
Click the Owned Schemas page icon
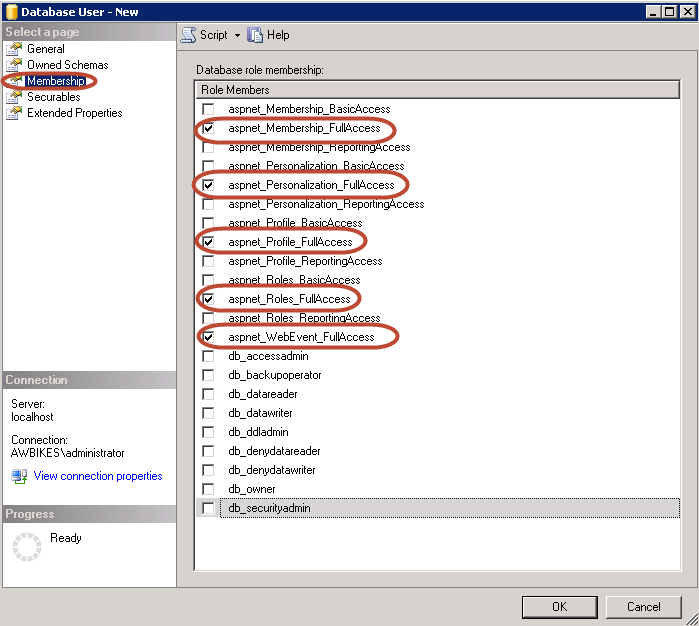[14, 65]
